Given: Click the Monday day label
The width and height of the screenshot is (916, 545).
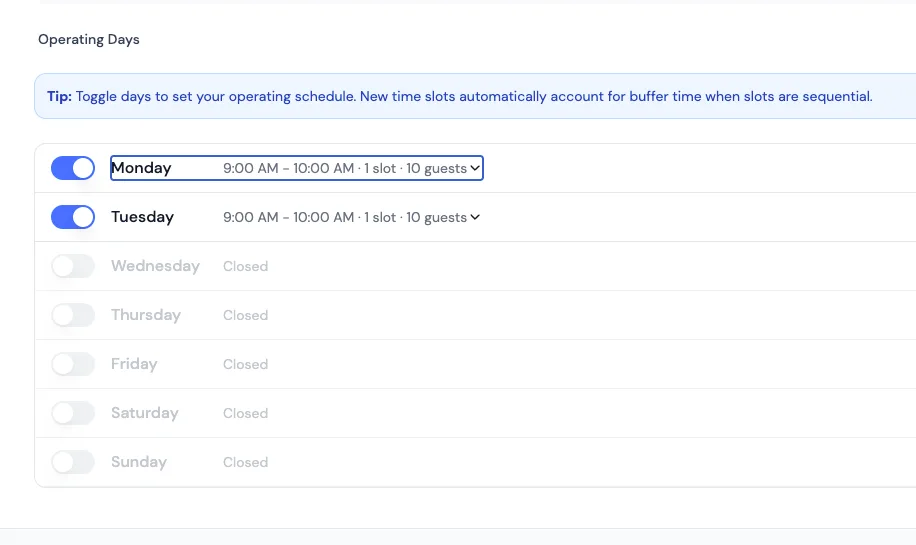Looking at the screenshot, I should [x=141, y=168].
